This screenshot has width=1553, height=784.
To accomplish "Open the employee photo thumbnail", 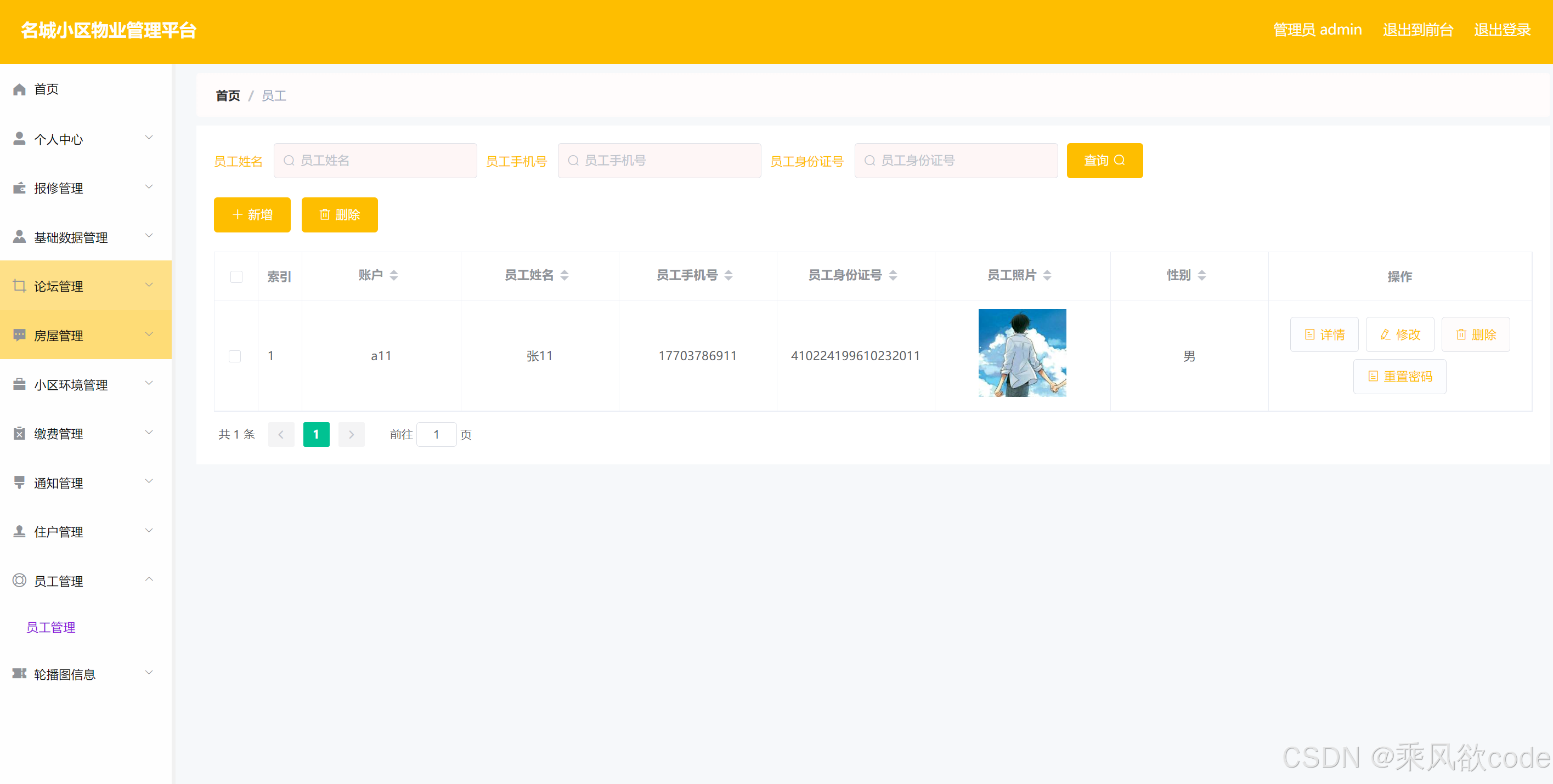I will [1022, 353].
